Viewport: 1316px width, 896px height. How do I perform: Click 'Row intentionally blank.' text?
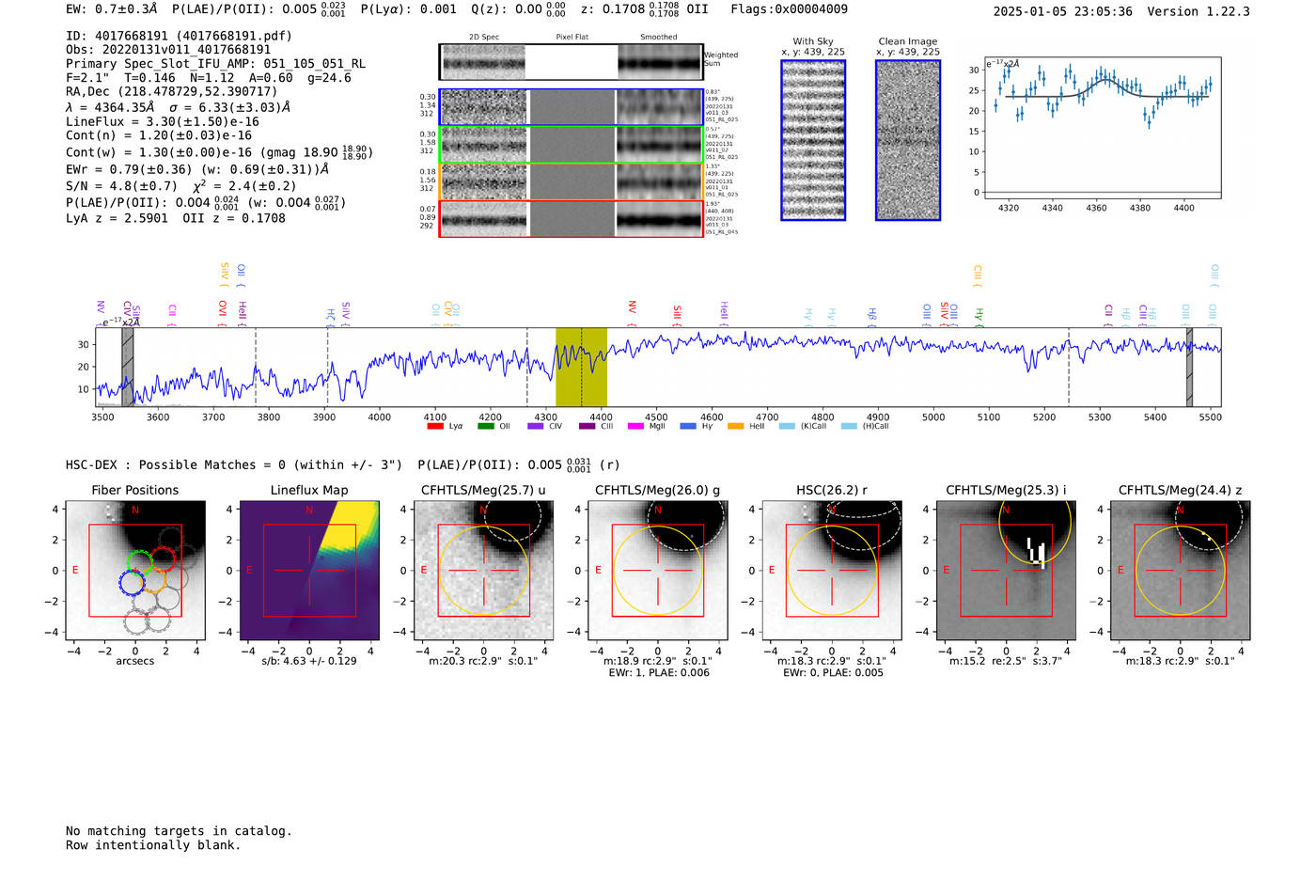tap(153, 845)
